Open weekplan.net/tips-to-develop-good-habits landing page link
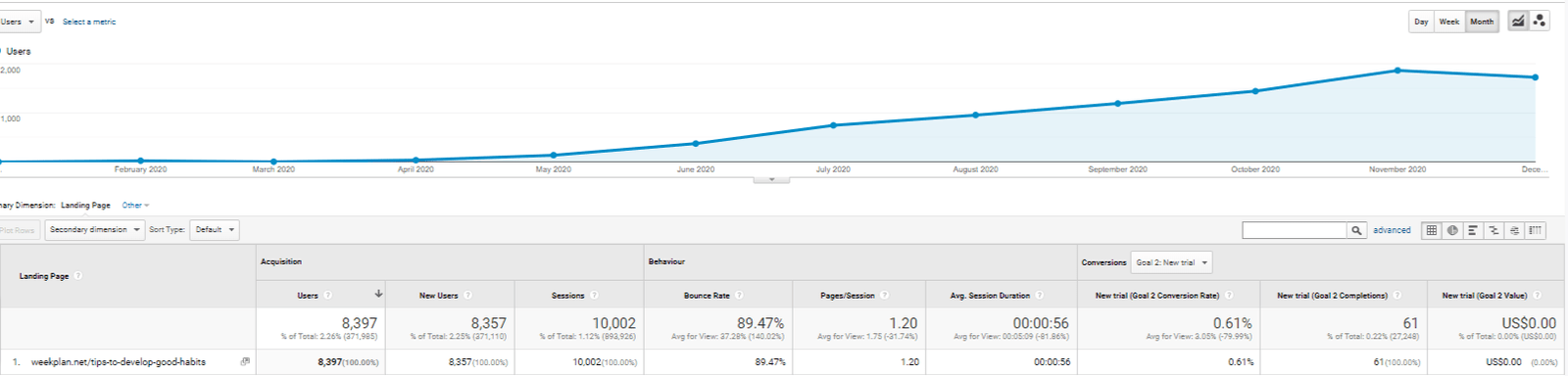The height and width of the screenshot is (376, 1568). click(x=119, y=362)
